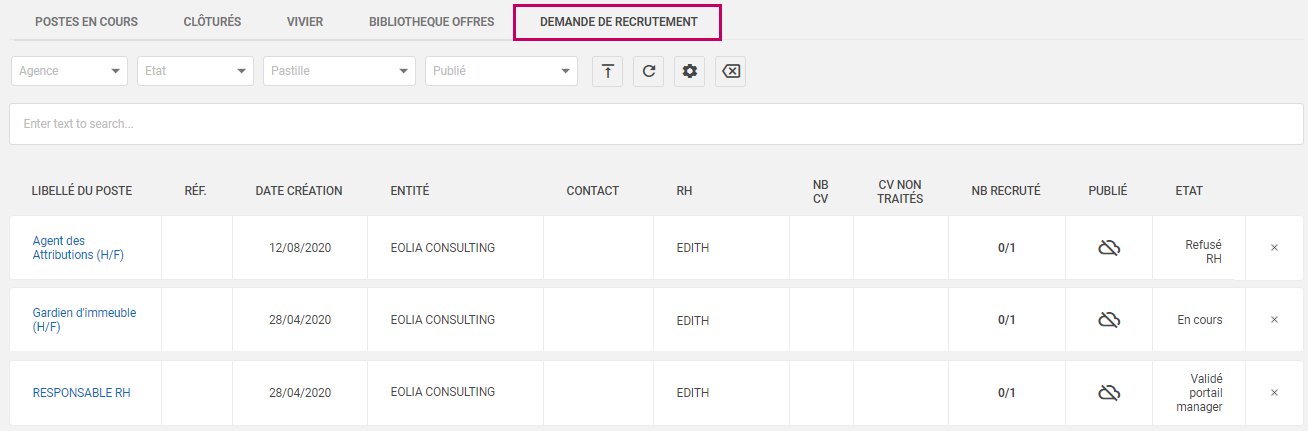This screenshot has width=1308, height=431.
Task: Click the search text input field
Action: (655, 124)
